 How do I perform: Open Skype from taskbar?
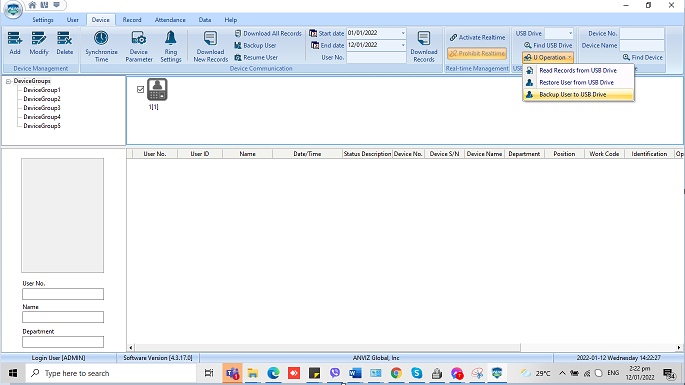pos(417,373)
